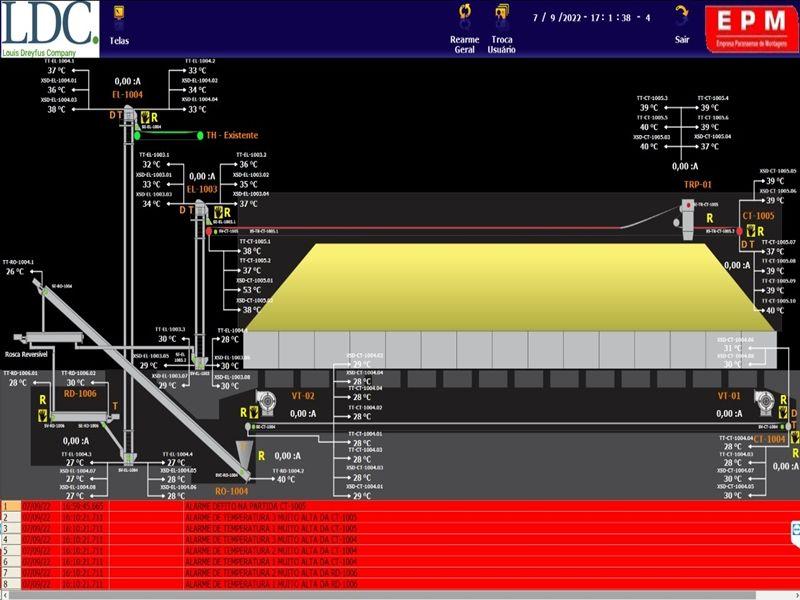This screenshot has height=600, width=800.
Task: Click the Rearme Geral reset icon
Action: 465,14
